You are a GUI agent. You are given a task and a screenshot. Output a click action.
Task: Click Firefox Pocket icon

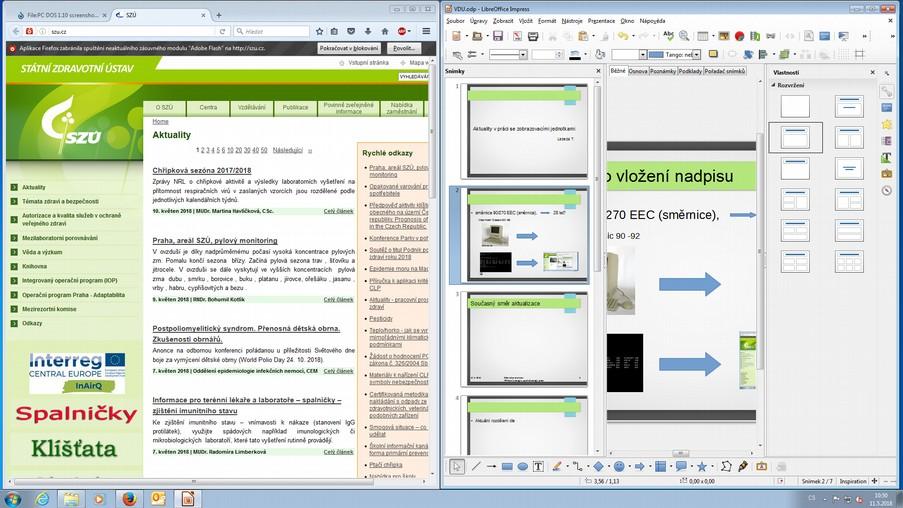coord(351,31)
